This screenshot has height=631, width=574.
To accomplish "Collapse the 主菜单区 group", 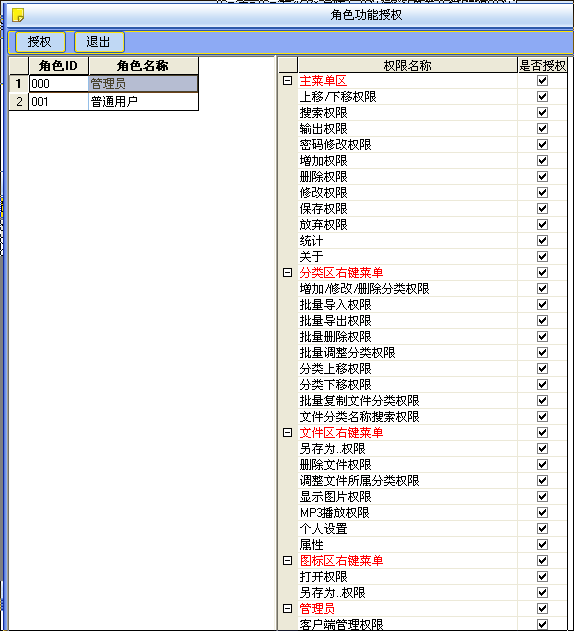I will tap(287, 81).
